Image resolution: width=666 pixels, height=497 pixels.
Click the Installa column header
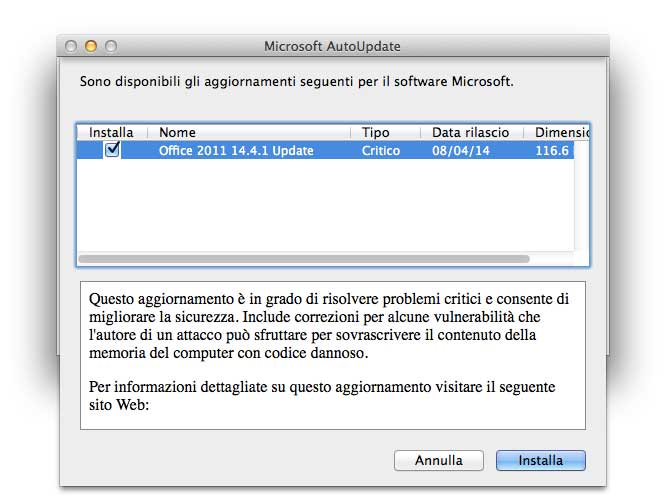click(x=111, y=132)
